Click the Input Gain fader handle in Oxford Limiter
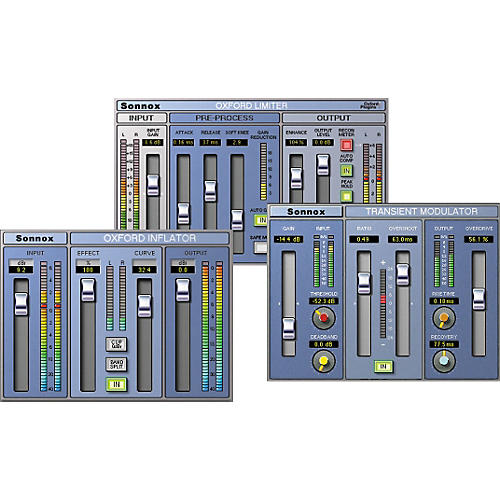The image size is (500, 500). pyautogui.click(x=153, y=185)
